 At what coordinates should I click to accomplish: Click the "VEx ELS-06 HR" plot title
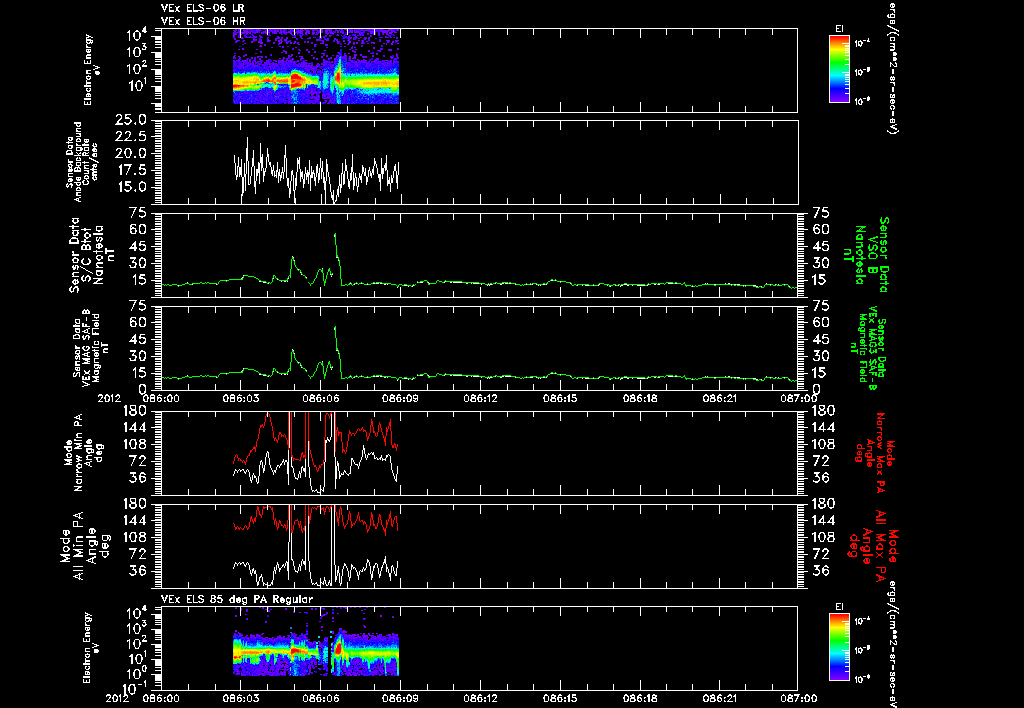click(203, 22)
